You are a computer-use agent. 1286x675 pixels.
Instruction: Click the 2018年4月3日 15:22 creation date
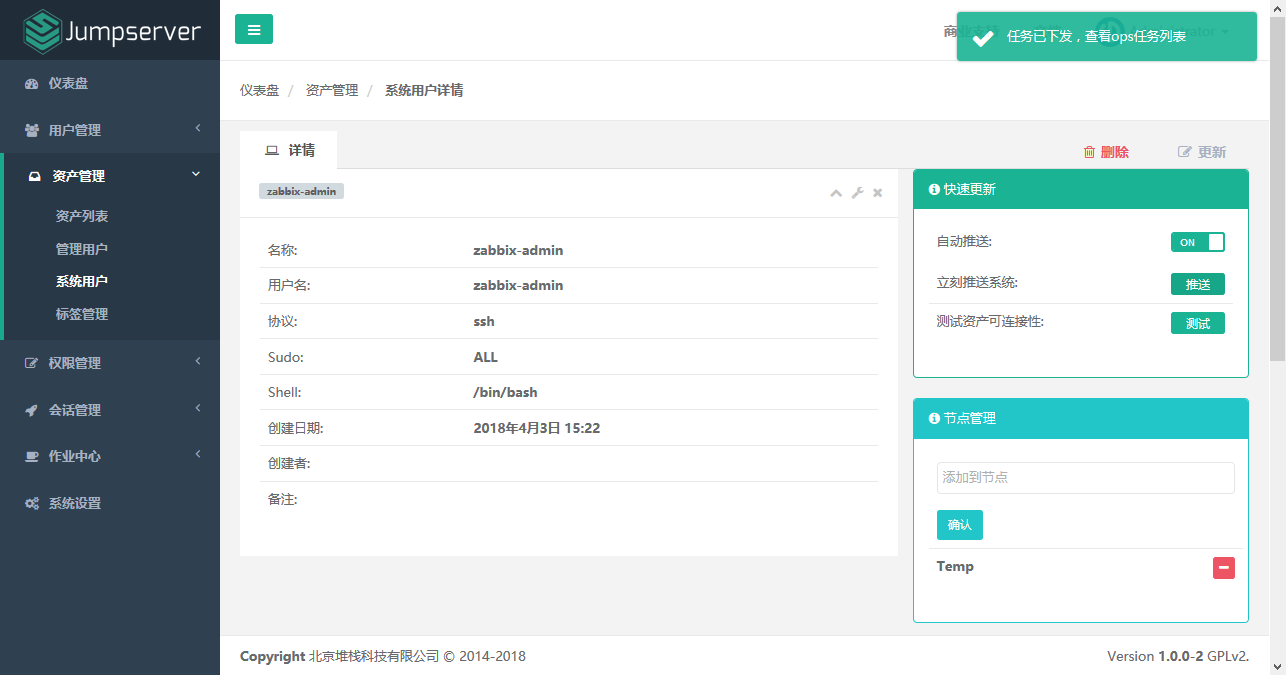tap(536, 428)
